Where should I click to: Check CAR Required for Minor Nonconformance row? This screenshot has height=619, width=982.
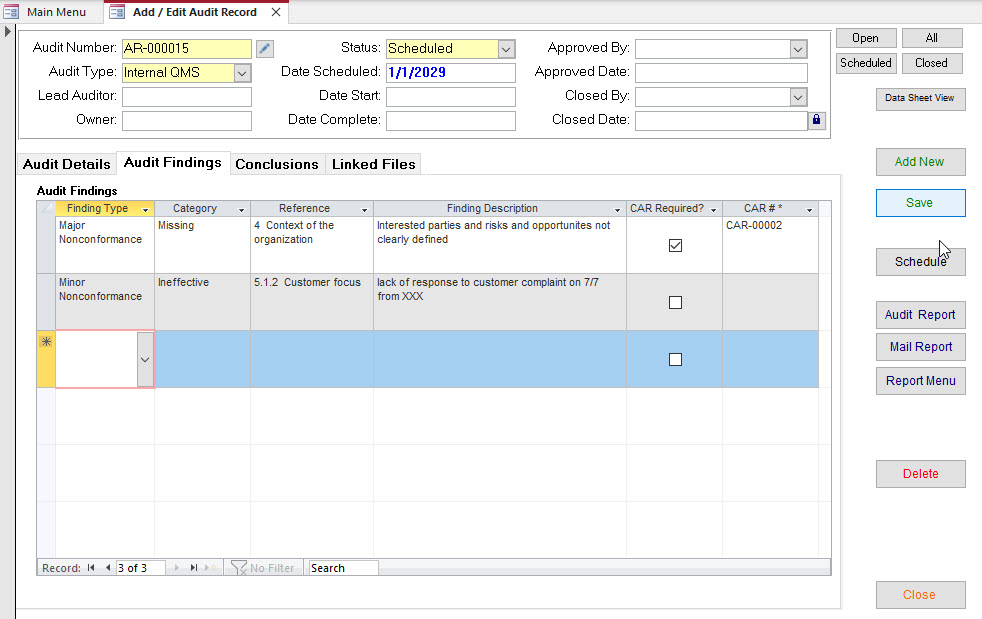[675, 302]
